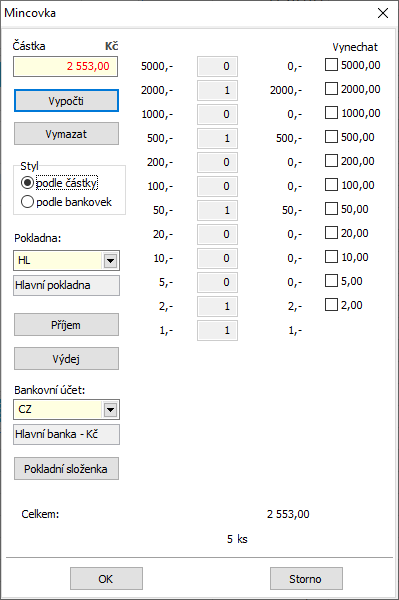Click the Vynechat column heading
Screen dimensions: 399x600
[355, 47]
